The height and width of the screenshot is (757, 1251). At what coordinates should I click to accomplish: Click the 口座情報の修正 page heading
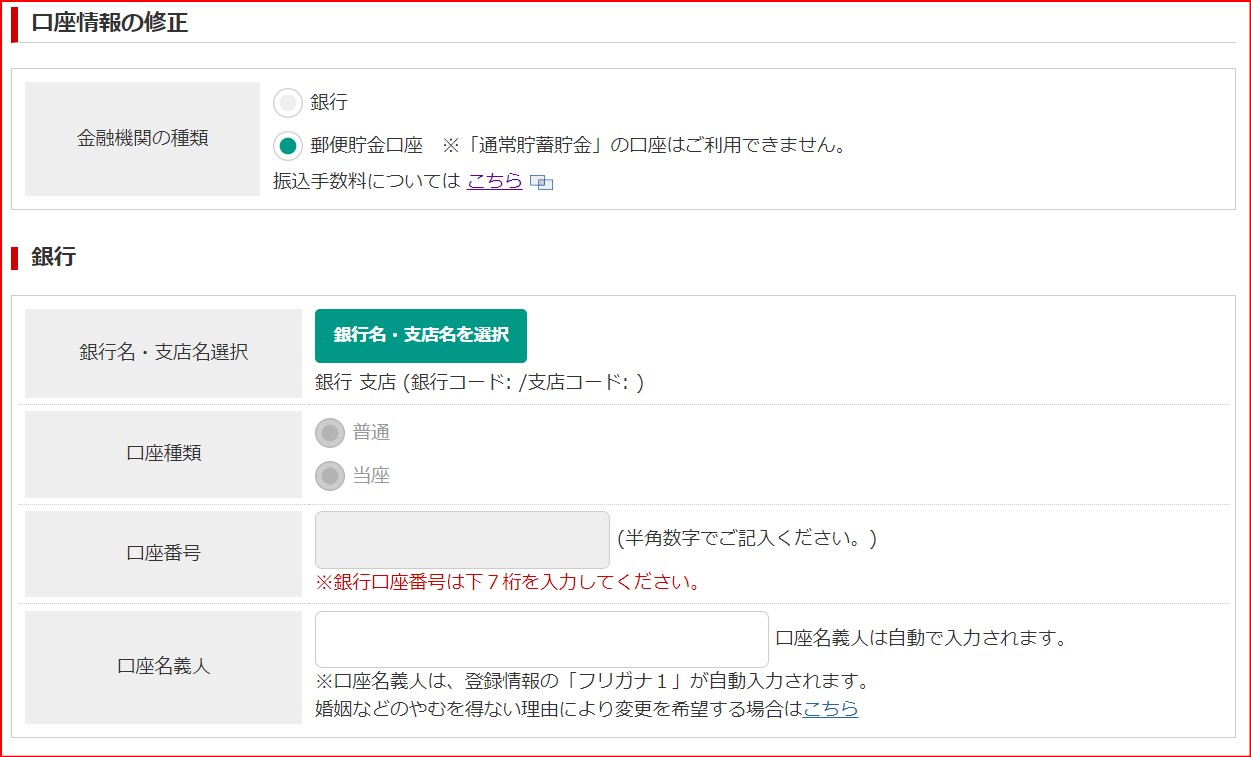tap(110, 23)
